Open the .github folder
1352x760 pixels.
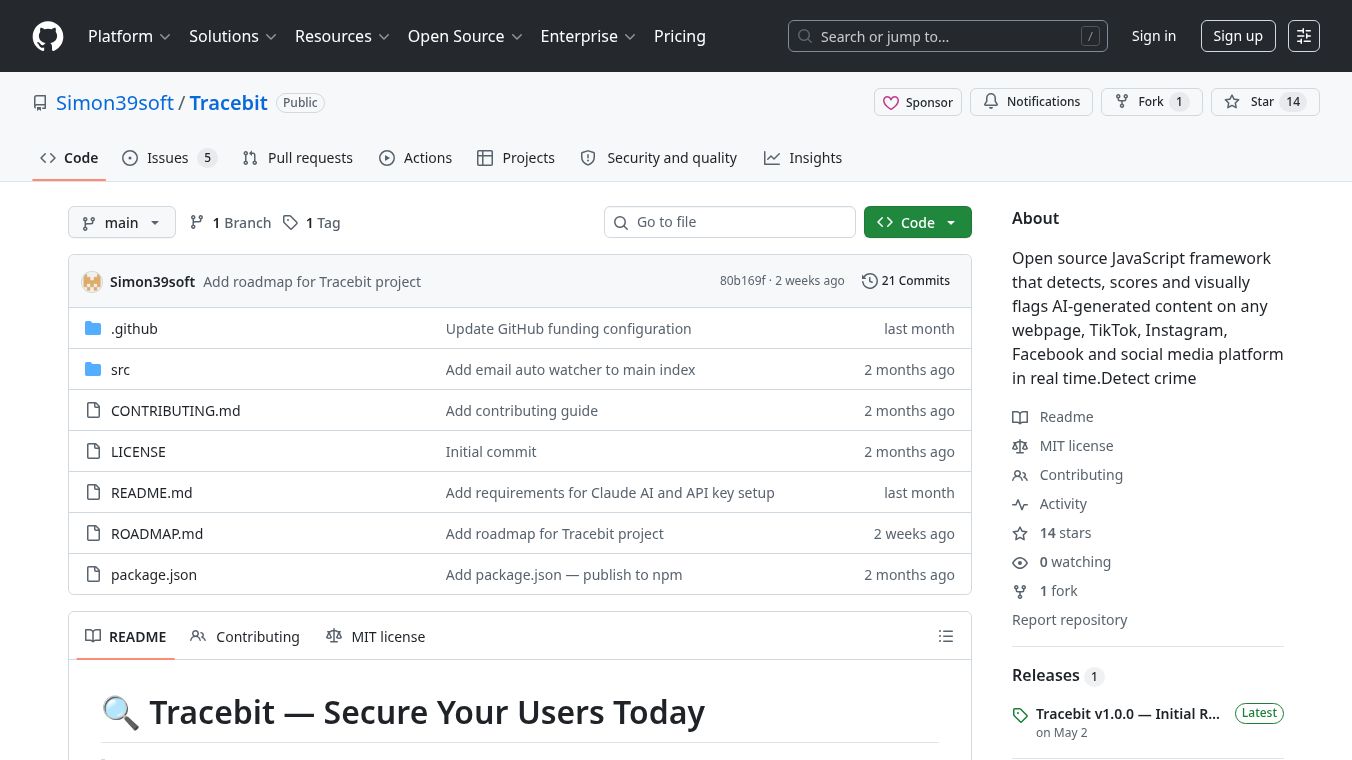134,329
